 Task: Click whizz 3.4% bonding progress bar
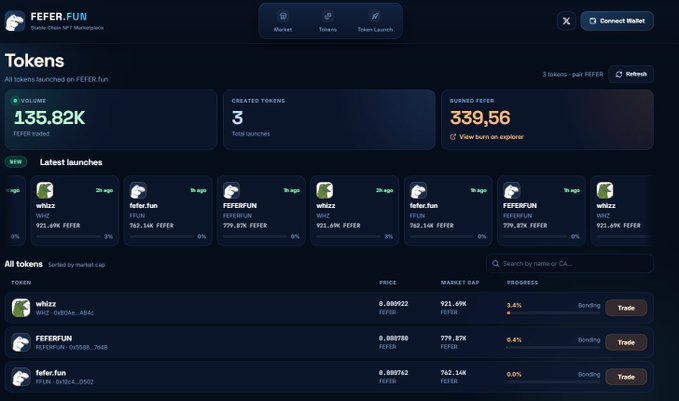coord(553,313)
